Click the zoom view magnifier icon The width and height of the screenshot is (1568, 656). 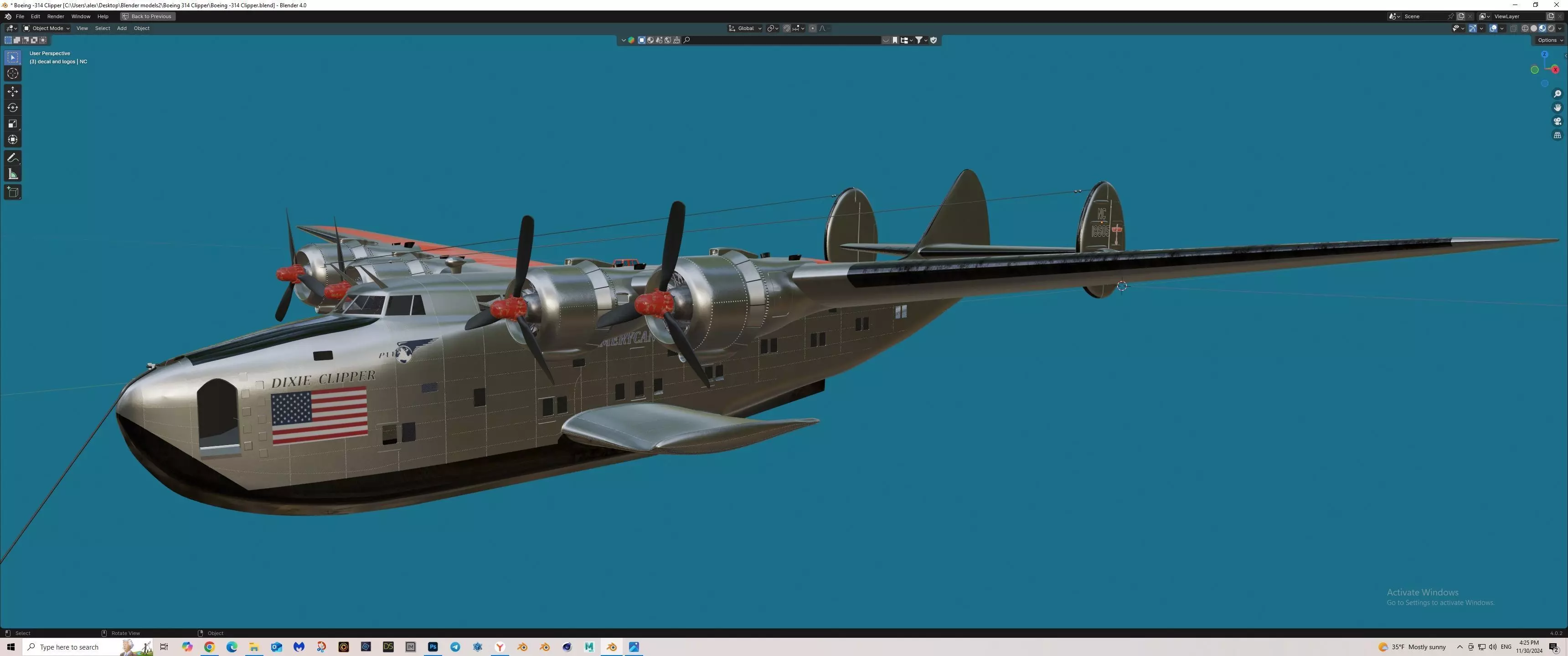tap(1557, 94)
